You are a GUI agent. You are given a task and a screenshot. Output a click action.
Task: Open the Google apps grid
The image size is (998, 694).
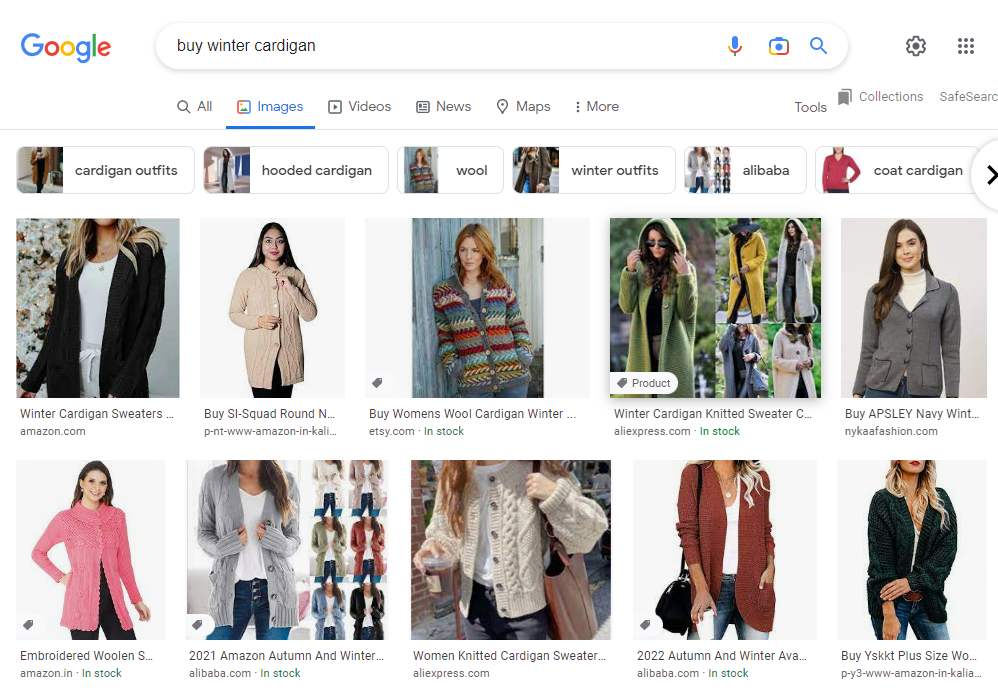(x=965, y=45)
